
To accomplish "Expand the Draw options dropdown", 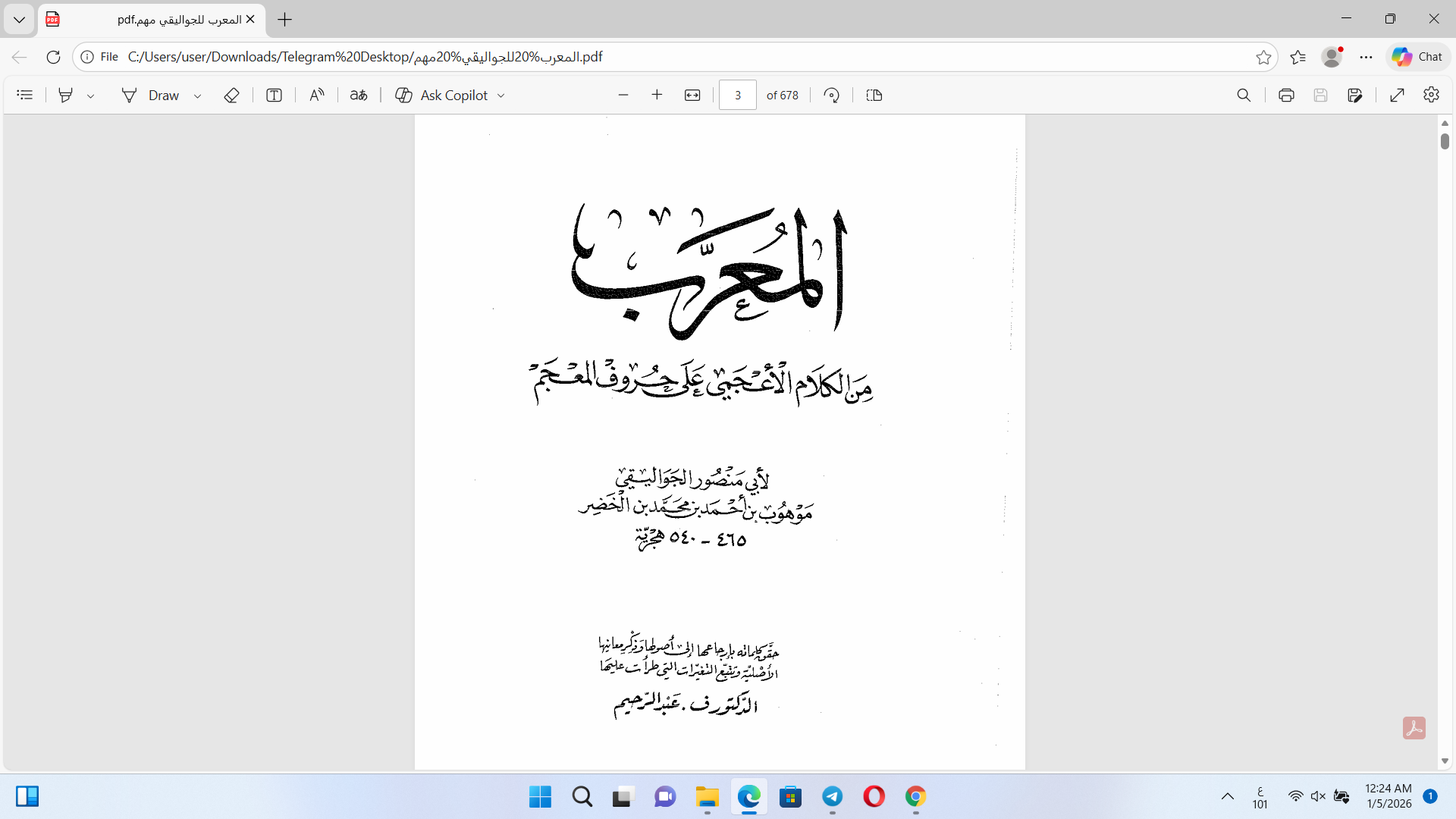I will pyautogui.click(x=198, y=96).
